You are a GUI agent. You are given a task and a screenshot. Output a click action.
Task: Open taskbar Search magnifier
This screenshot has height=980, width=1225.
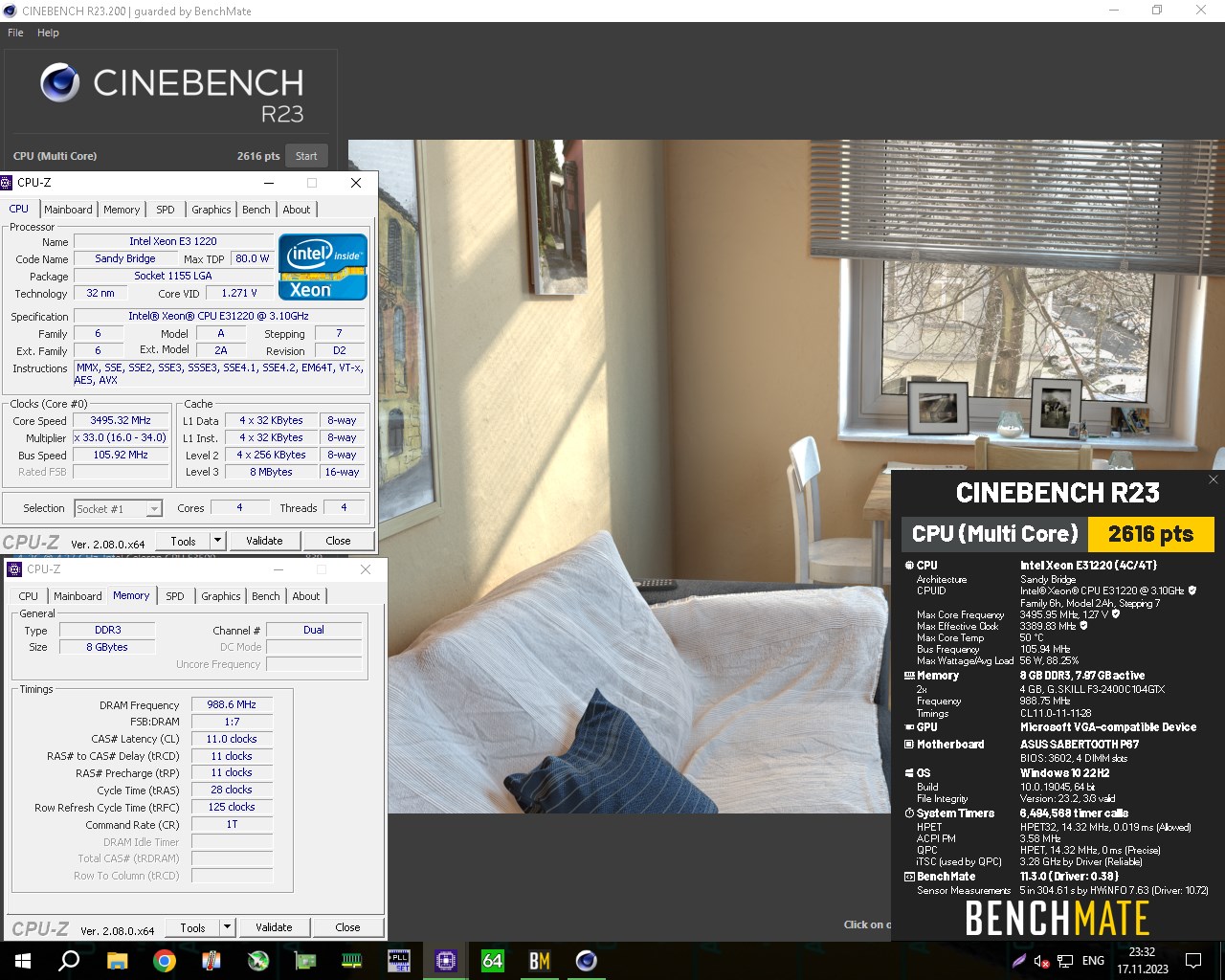pyautogui.click(x=70, y=961)
